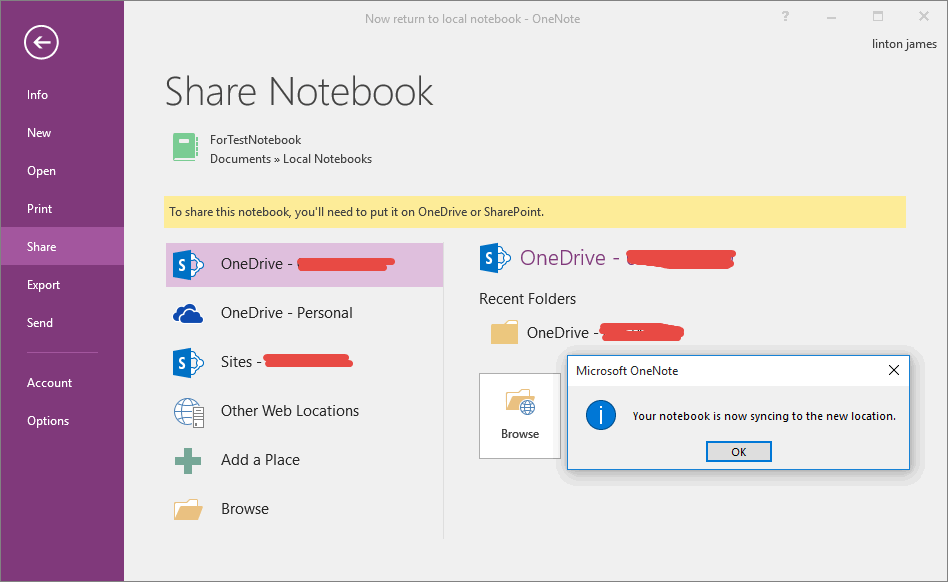Select Other Web Locations entry
Image resolution: width=948 pixels, height=582 pixels.
[304, 411]
